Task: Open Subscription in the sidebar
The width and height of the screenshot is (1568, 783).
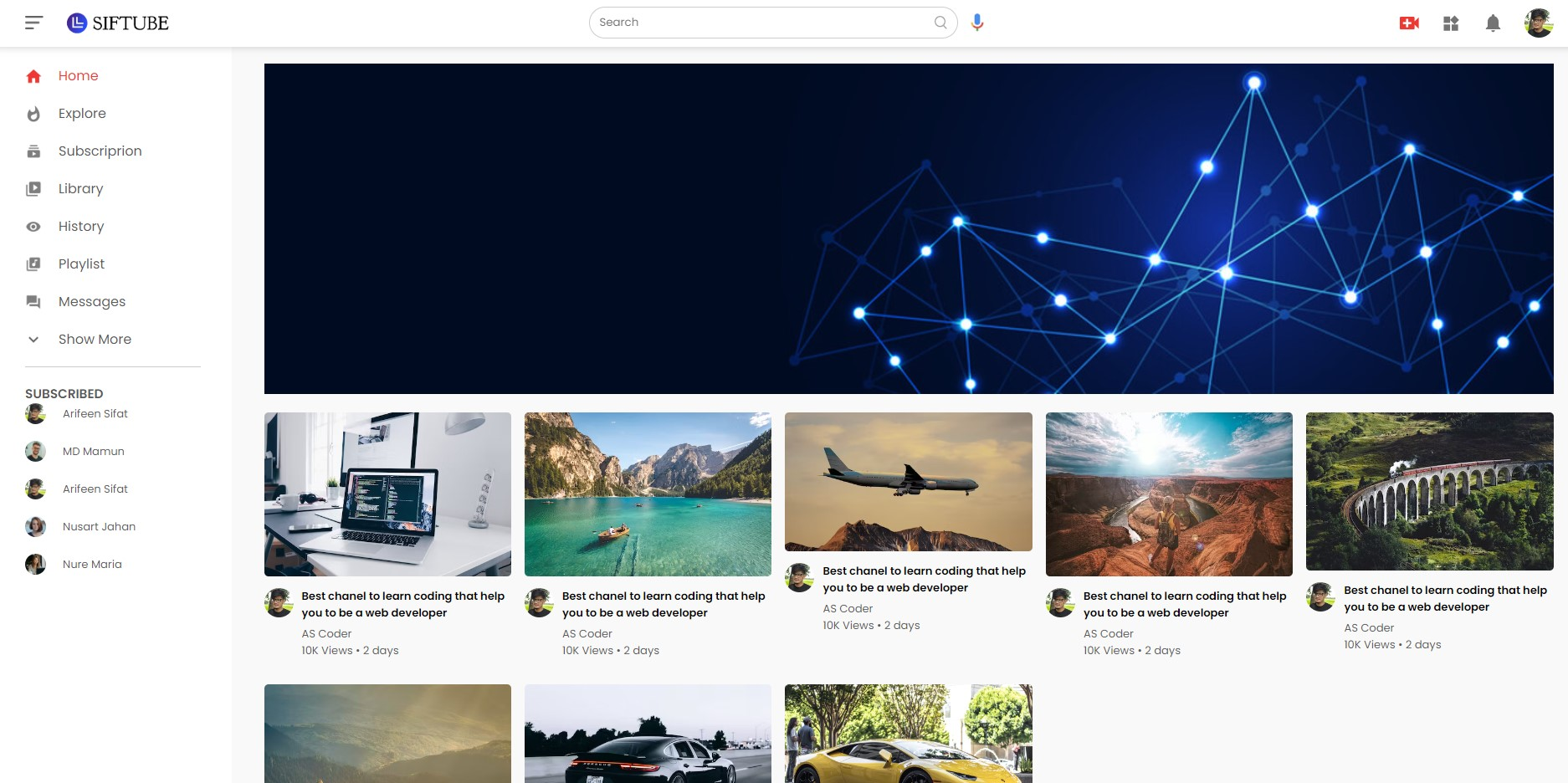Action: 100,151
